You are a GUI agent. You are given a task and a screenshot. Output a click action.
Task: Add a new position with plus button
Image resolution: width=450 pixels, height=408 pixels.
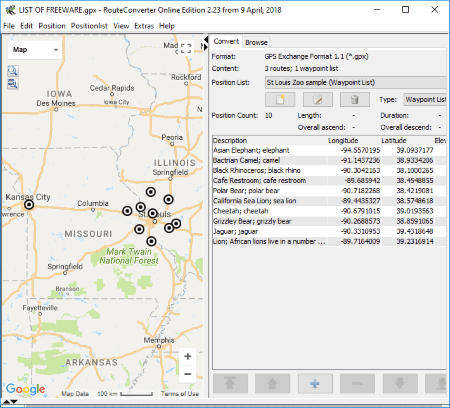(315, 384)
